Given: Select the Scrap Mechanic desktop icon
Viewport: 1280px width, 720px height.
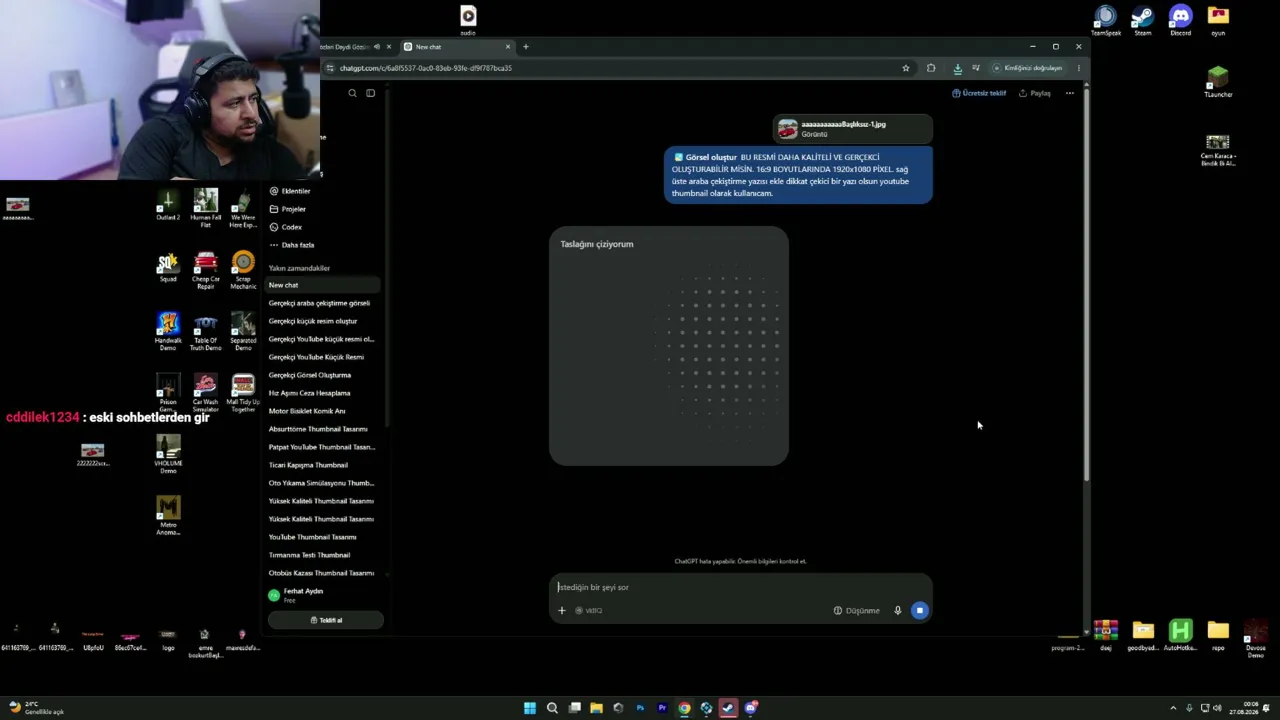Looking at the screenshot, I should (243, 270).
